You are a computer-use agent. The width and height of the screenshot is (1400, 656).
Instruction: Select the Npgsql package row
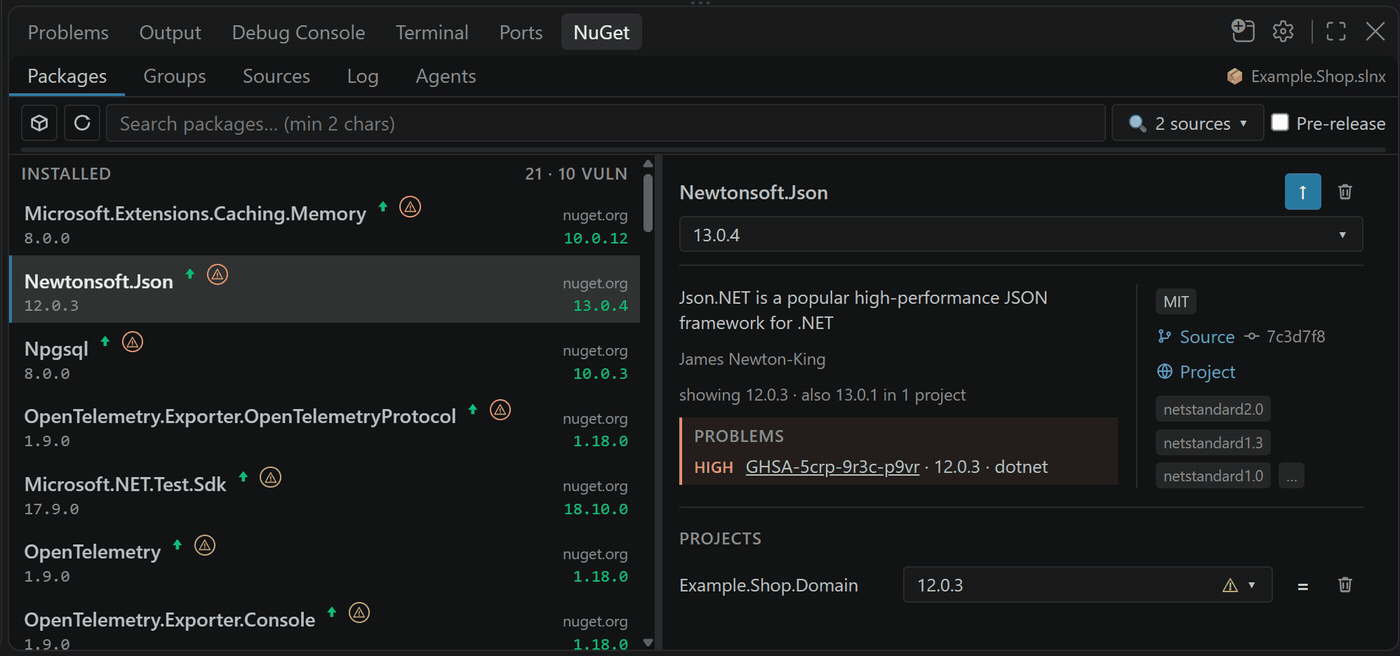click(325, 357)
